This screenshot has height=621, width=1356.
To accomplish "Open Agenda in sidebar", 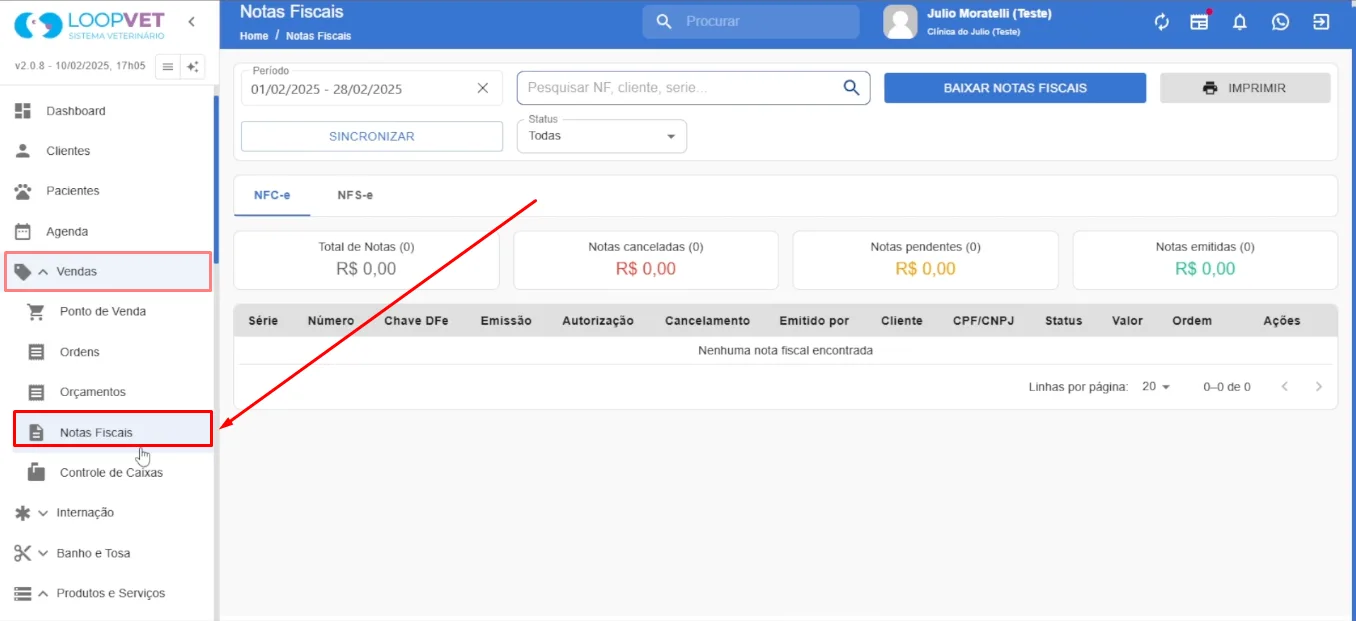I will click(107, 231).
